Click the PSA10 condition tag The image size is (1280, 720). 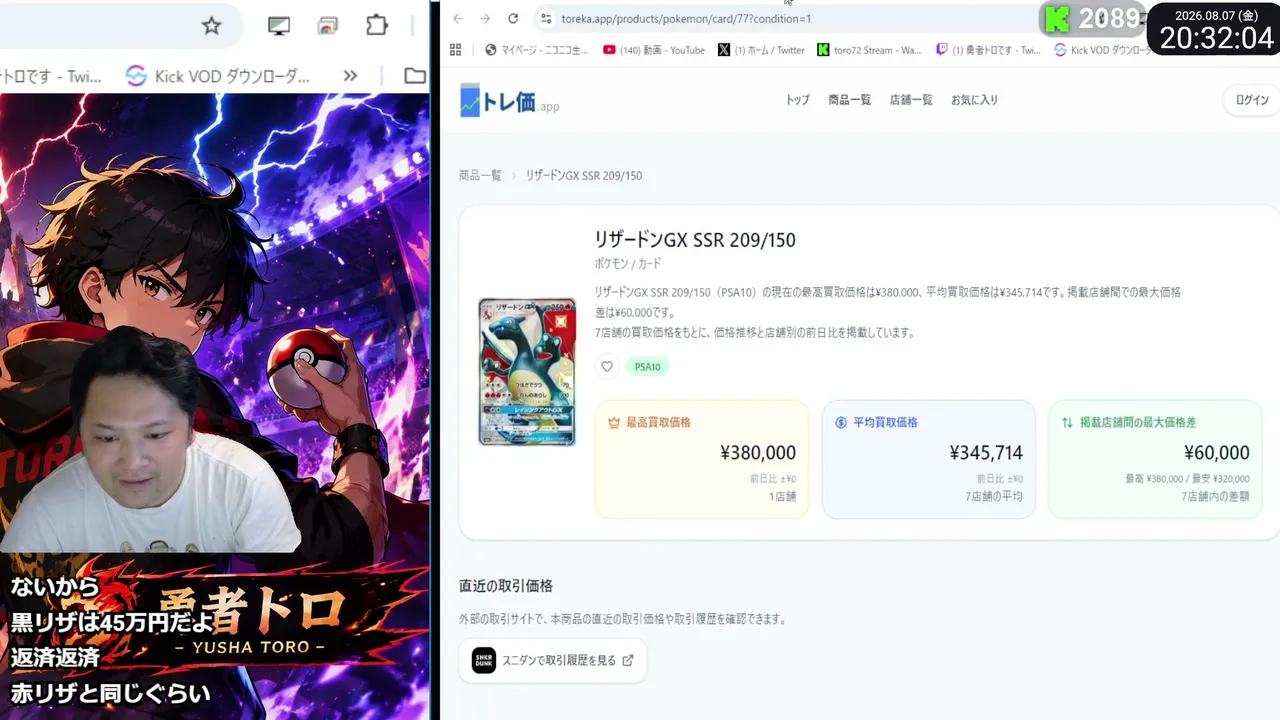pos(648,367)
